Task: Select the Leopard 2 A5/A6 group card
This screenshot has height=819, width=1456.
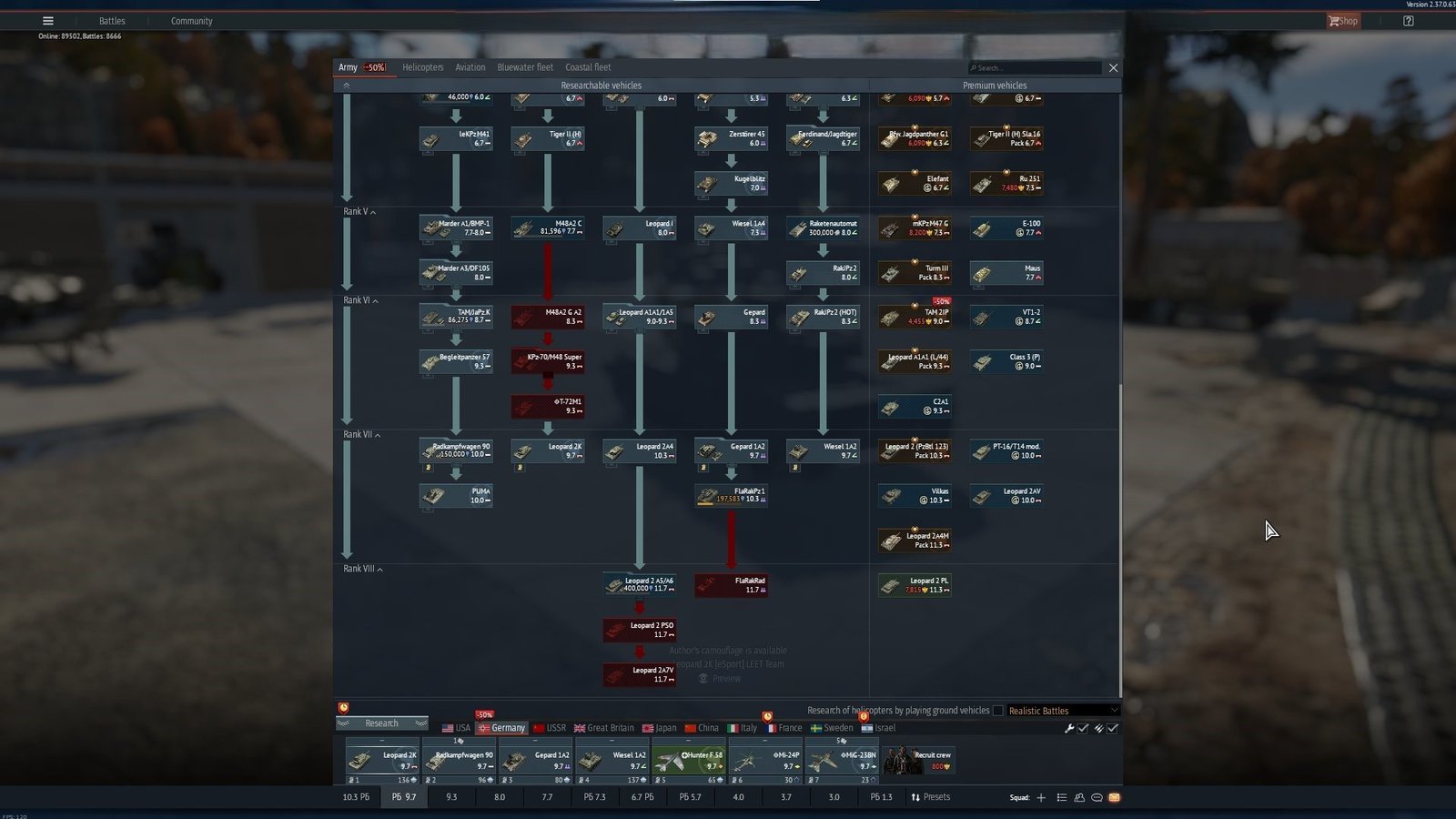Action: click(640, 584)
